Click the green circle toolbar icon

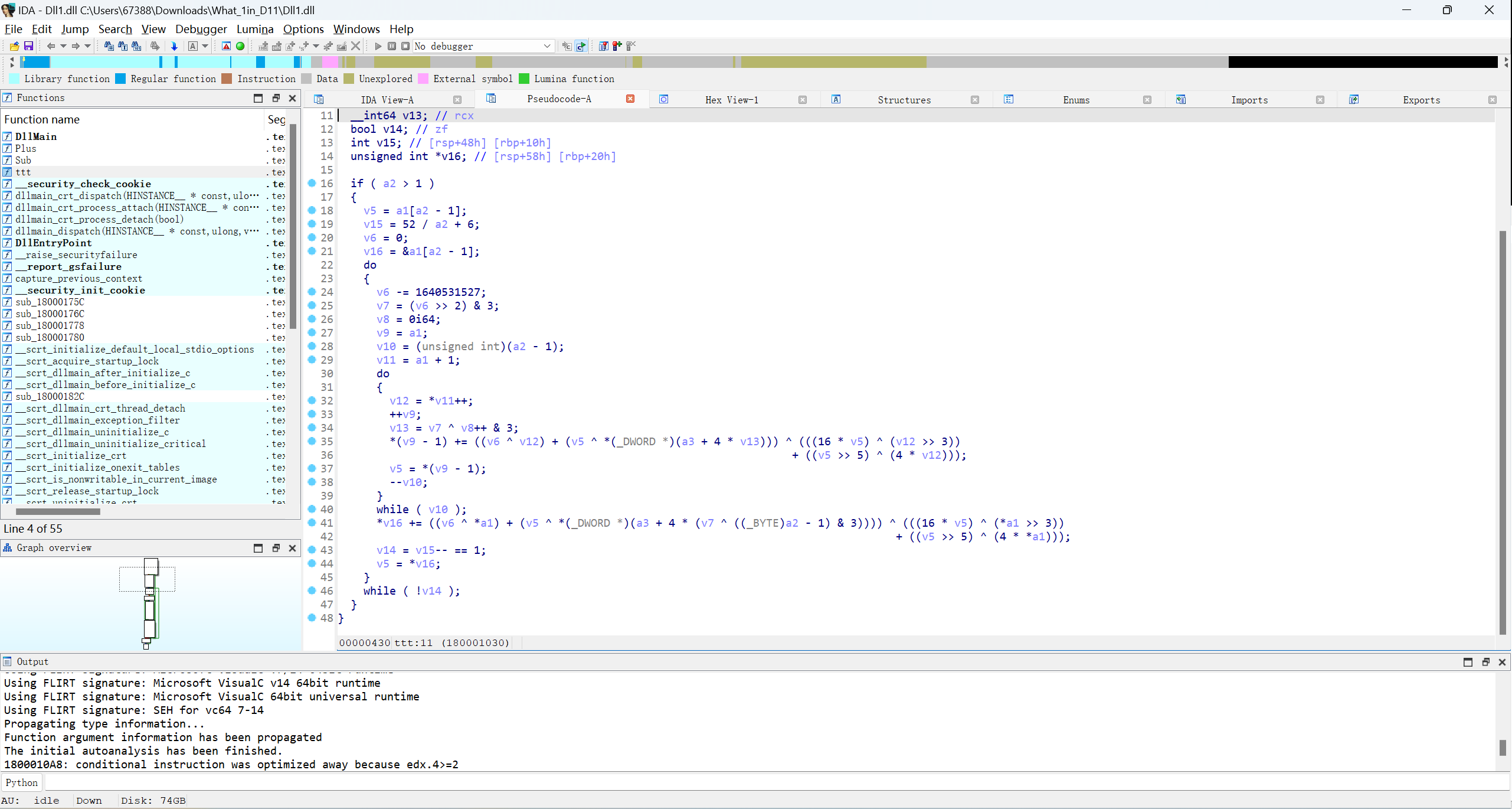coord(240,46)
